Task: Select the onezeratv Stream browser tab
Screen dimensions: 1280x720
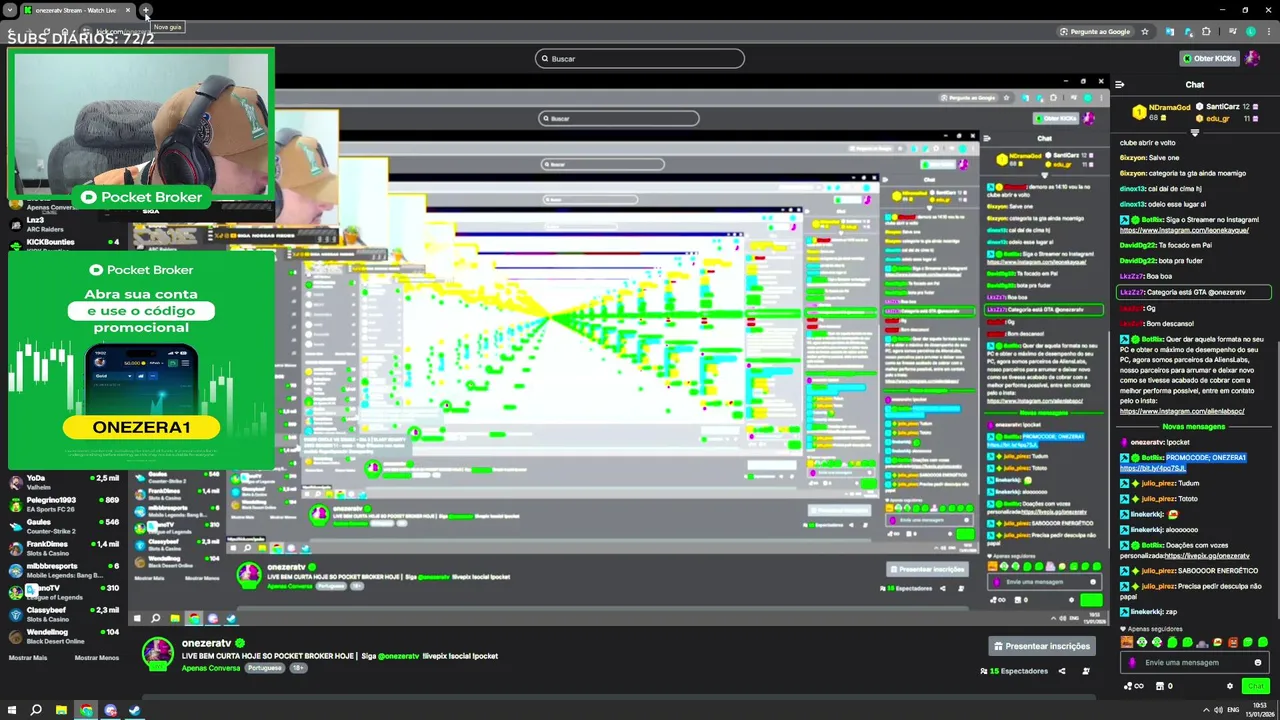Action: 76,10
